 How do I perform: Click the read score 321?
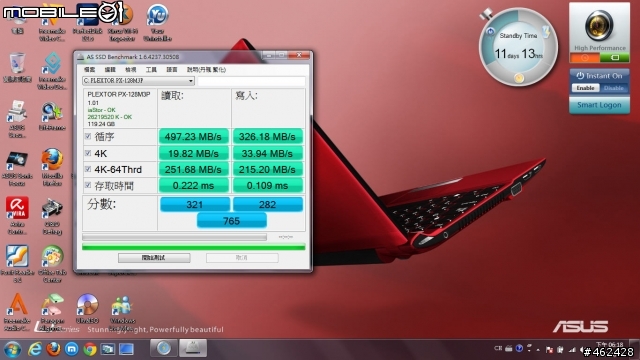click(195, 204)
